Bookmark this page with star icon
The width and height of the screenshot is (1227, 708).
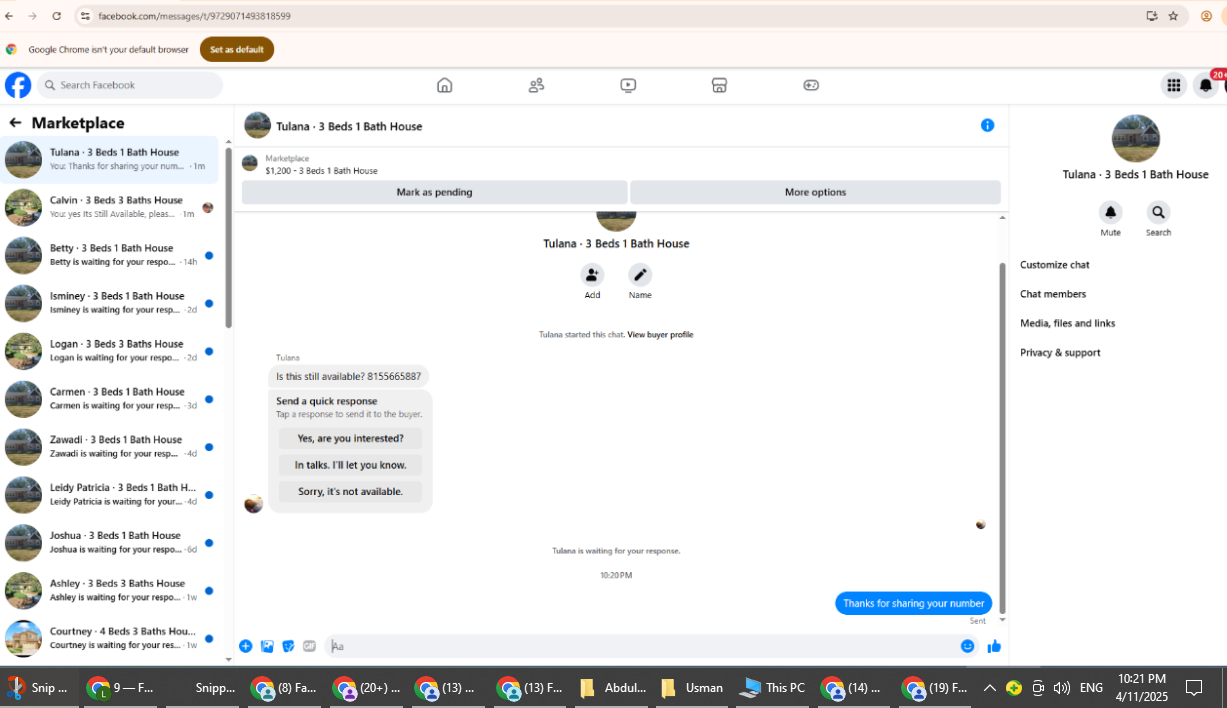pyautogui.click(x=1173, y=16)
